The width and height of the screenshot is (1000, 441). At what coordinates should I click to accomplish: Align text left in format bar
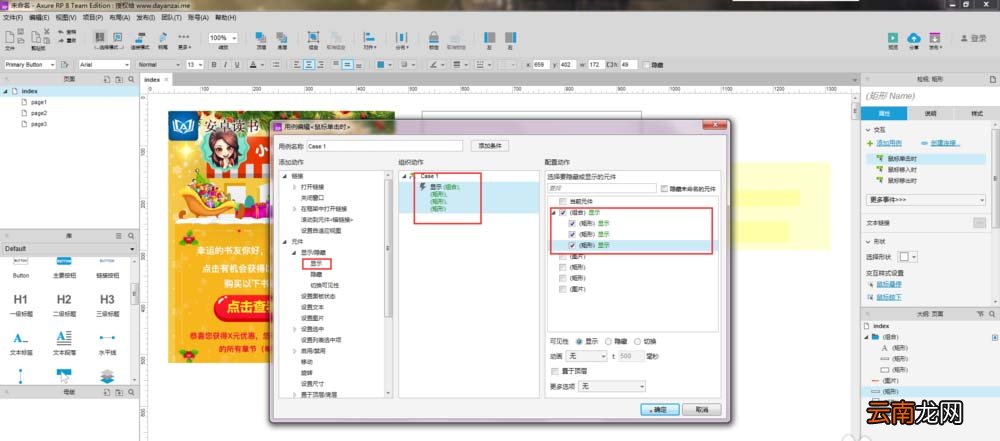(297, 64)
